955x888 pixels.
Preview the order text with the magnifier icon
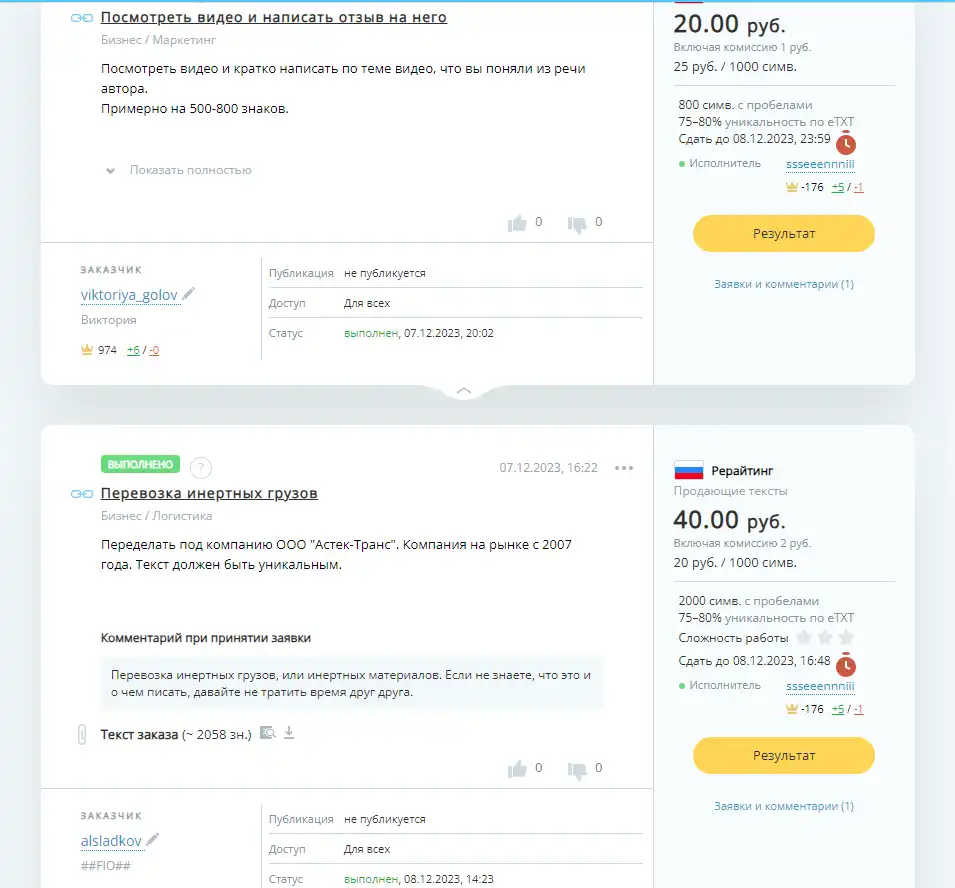click(x=268, y=733)
